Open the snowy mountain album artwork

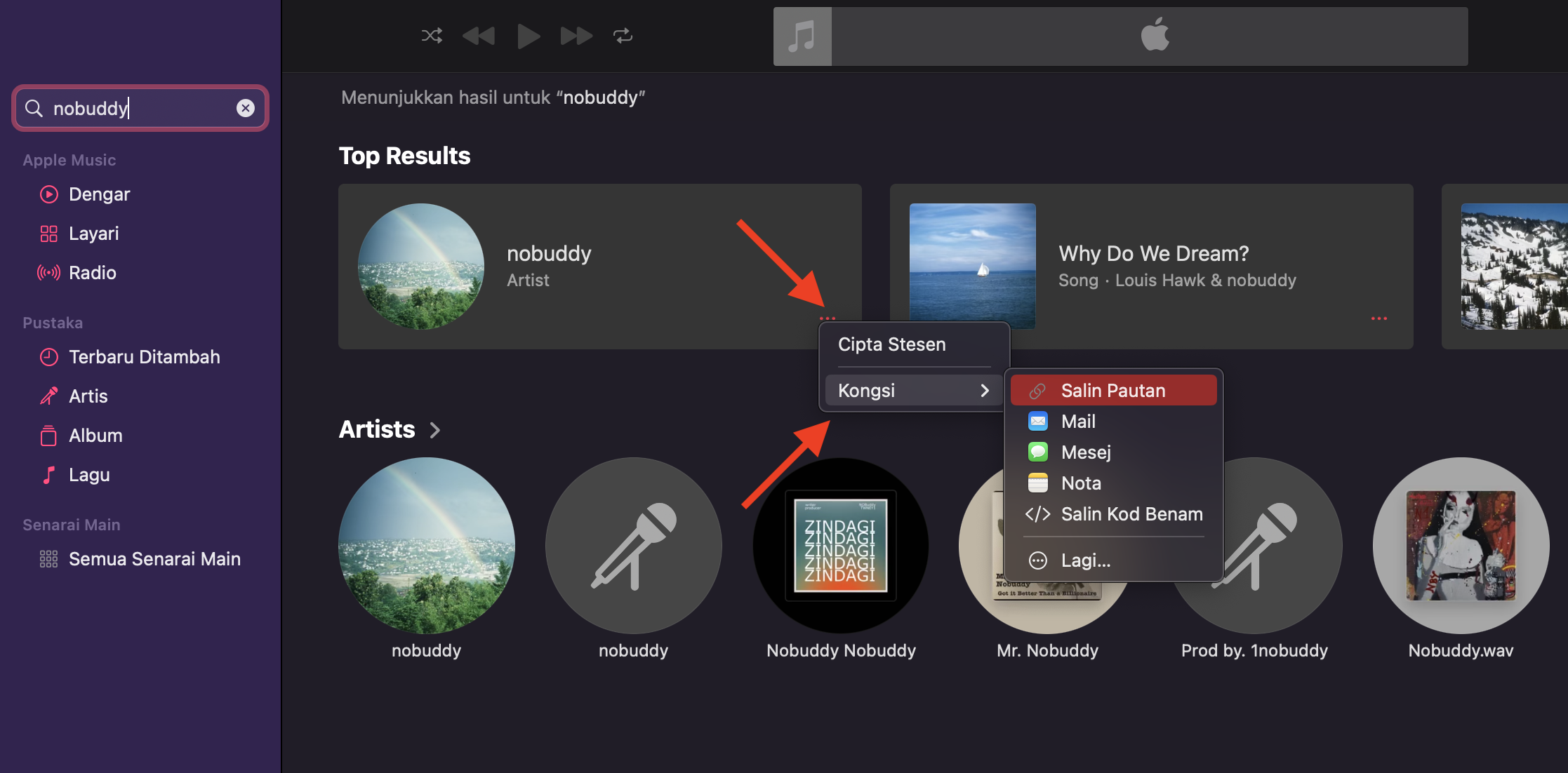click(x=1514, y=267)
